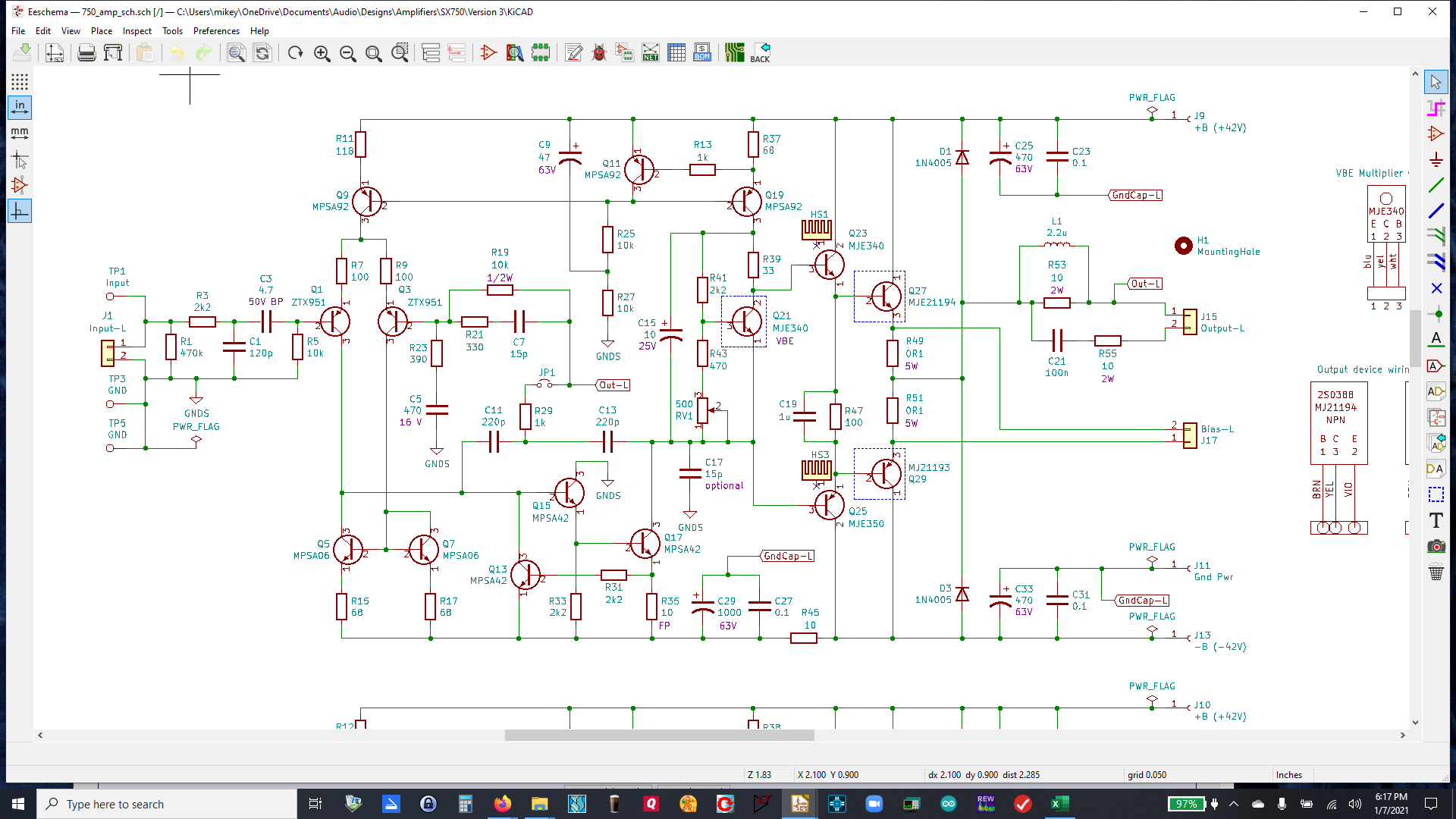
Task: Toggle full-window crosshair cursor option
Action: coord(20,159)
